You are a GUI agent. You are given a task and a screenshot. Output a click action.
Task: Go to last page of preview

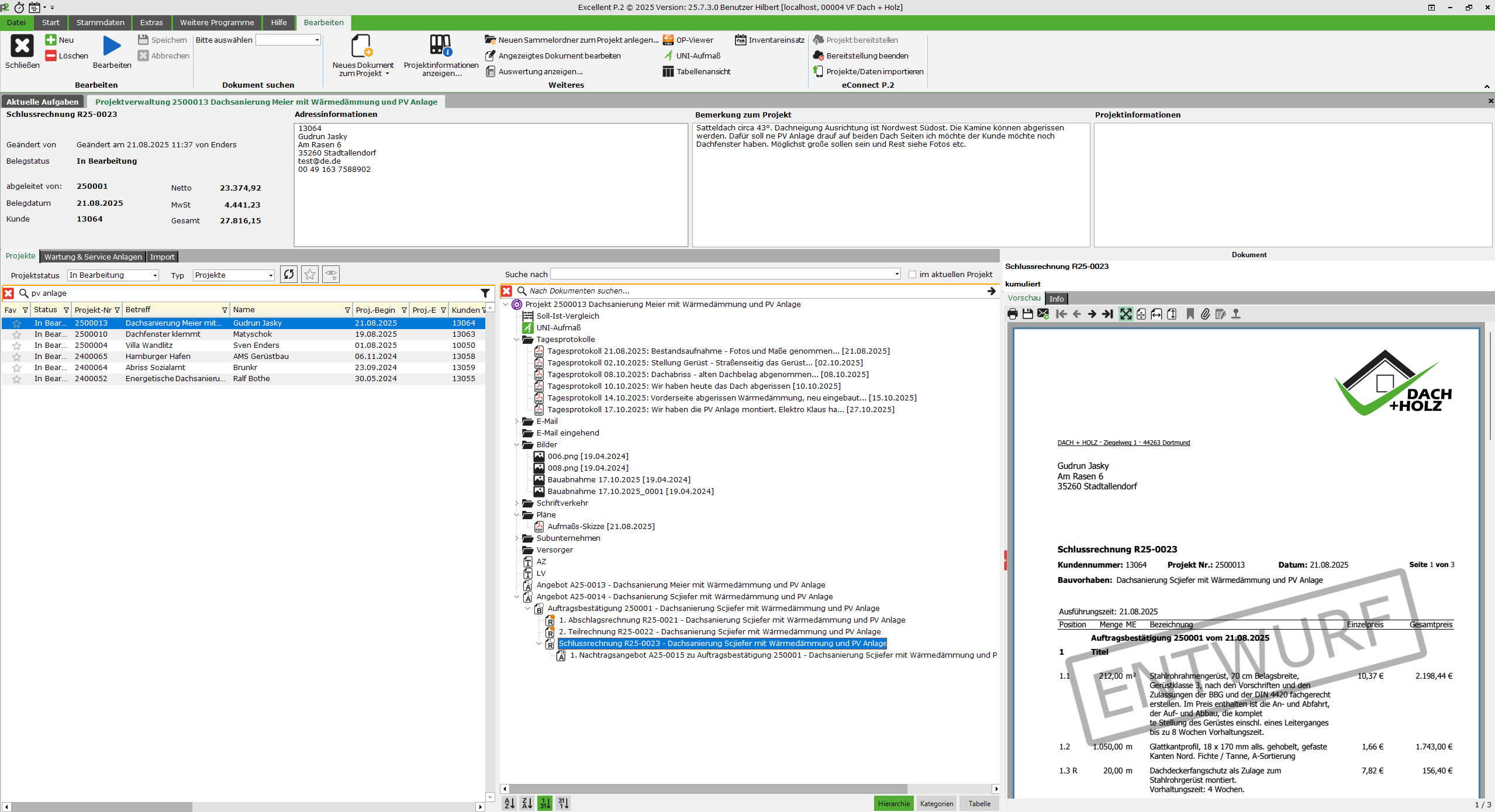(1107, 314)
